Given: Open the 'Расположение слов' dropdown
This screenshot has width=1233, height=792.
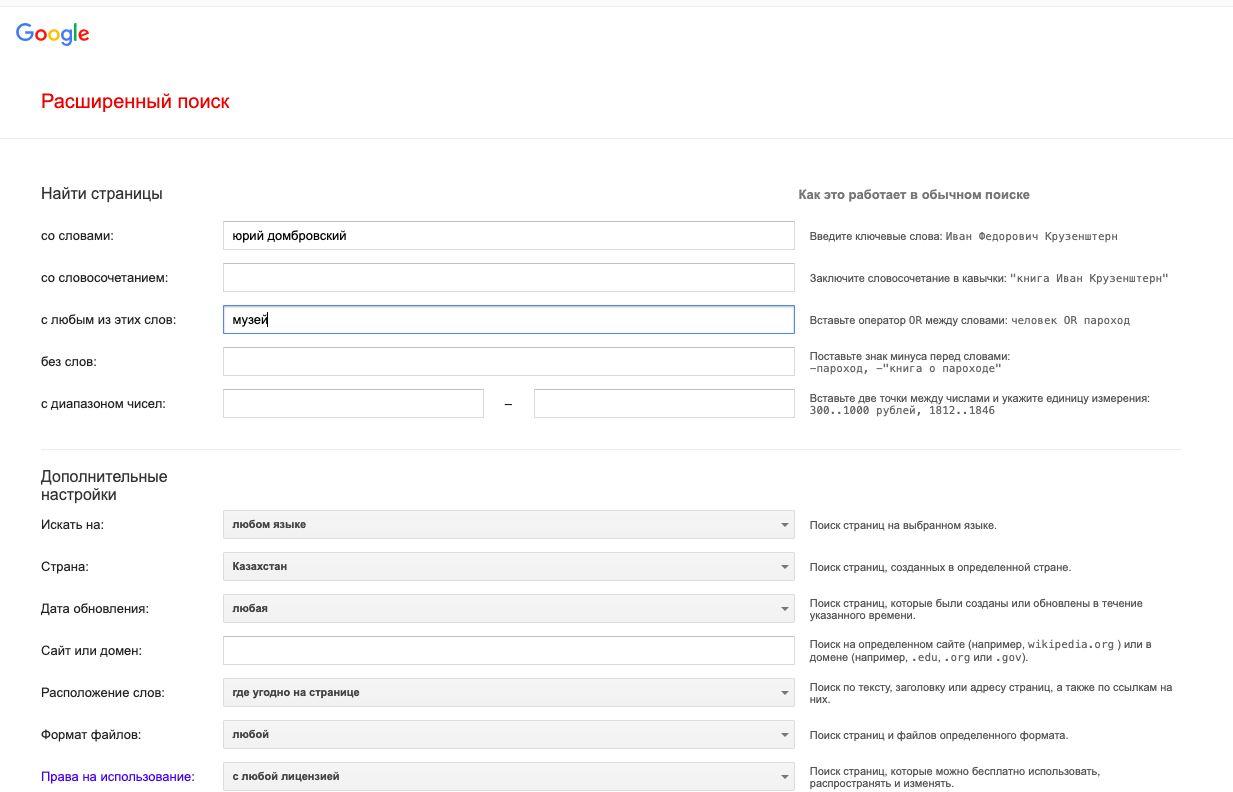Looking at the screenshot, I should [x=508, y=692].
